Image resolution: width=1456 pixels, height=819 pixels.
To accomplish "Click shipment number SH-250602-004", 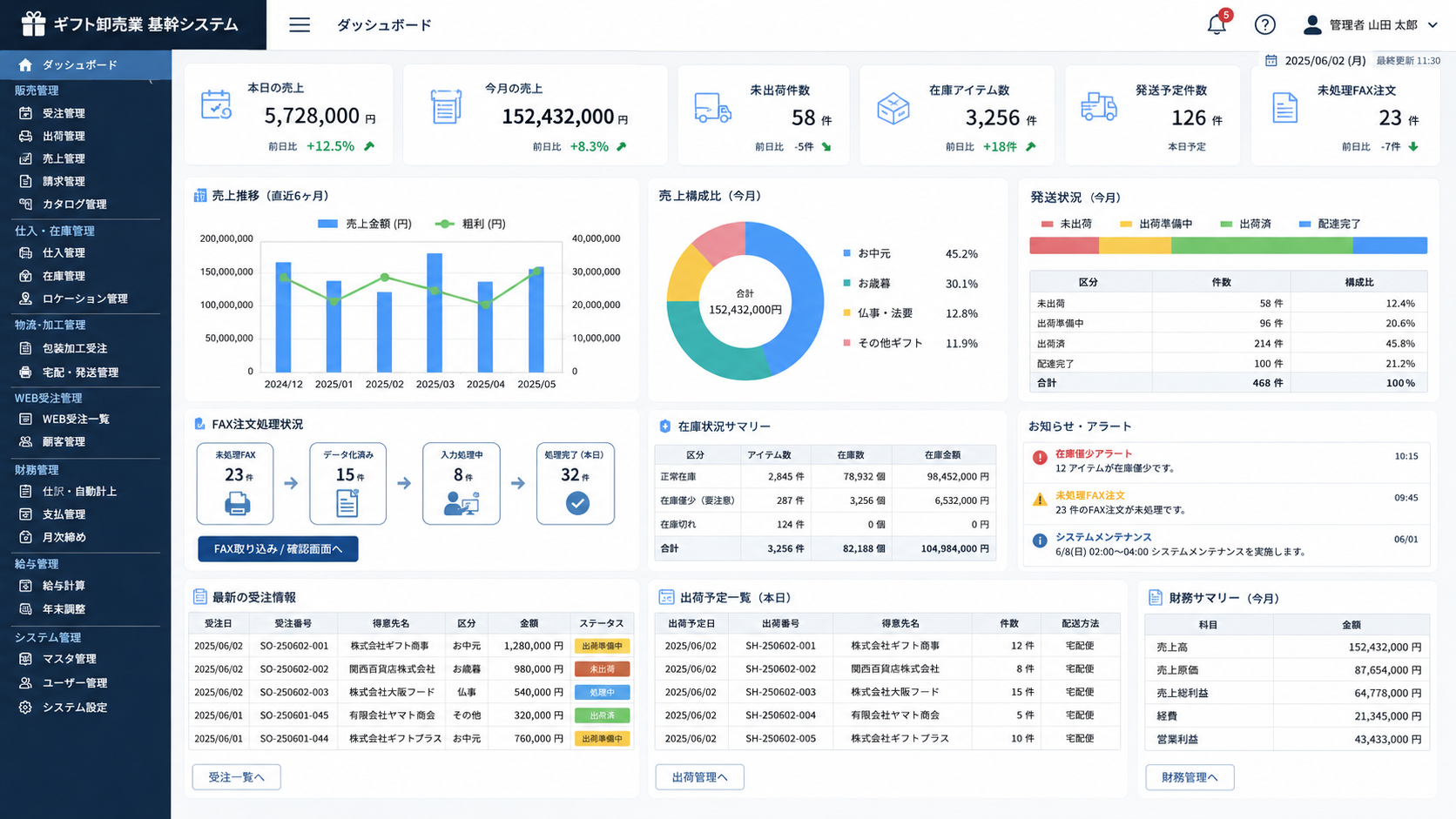I will coord(780,715).
